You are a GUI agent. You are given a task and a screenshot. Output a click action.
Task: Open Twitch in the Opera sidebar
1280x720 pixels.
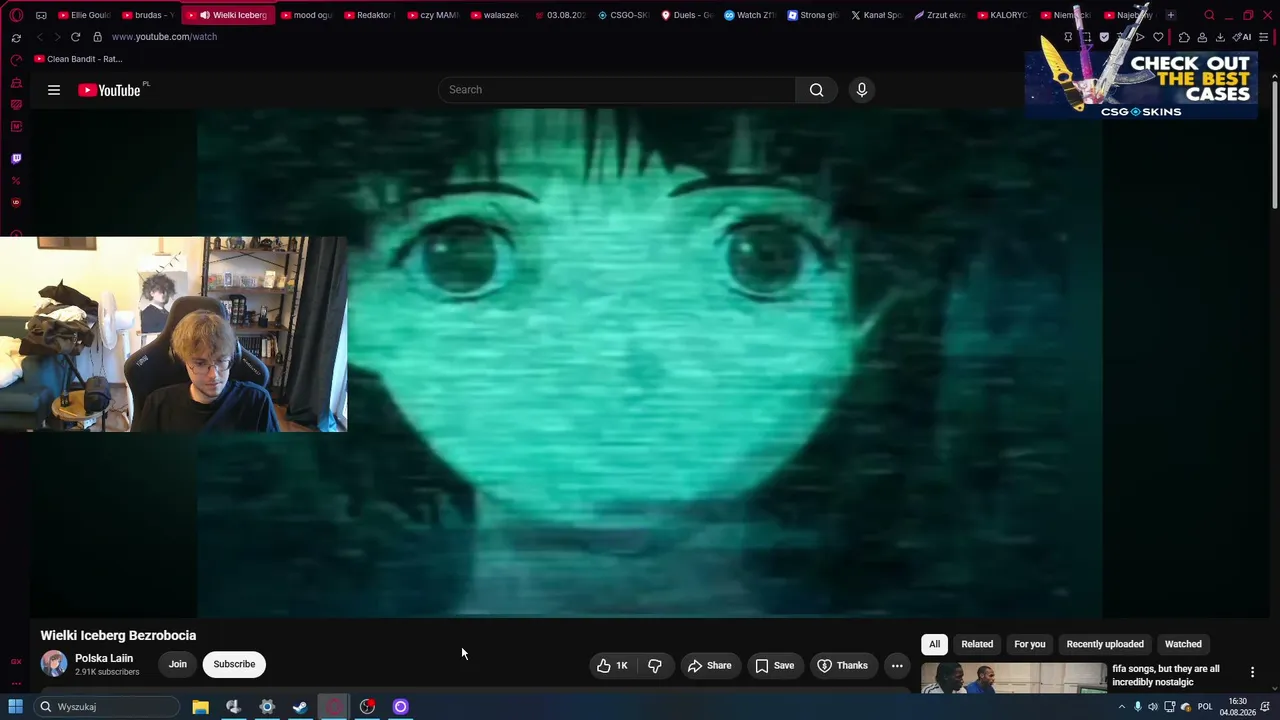(16, 158)
